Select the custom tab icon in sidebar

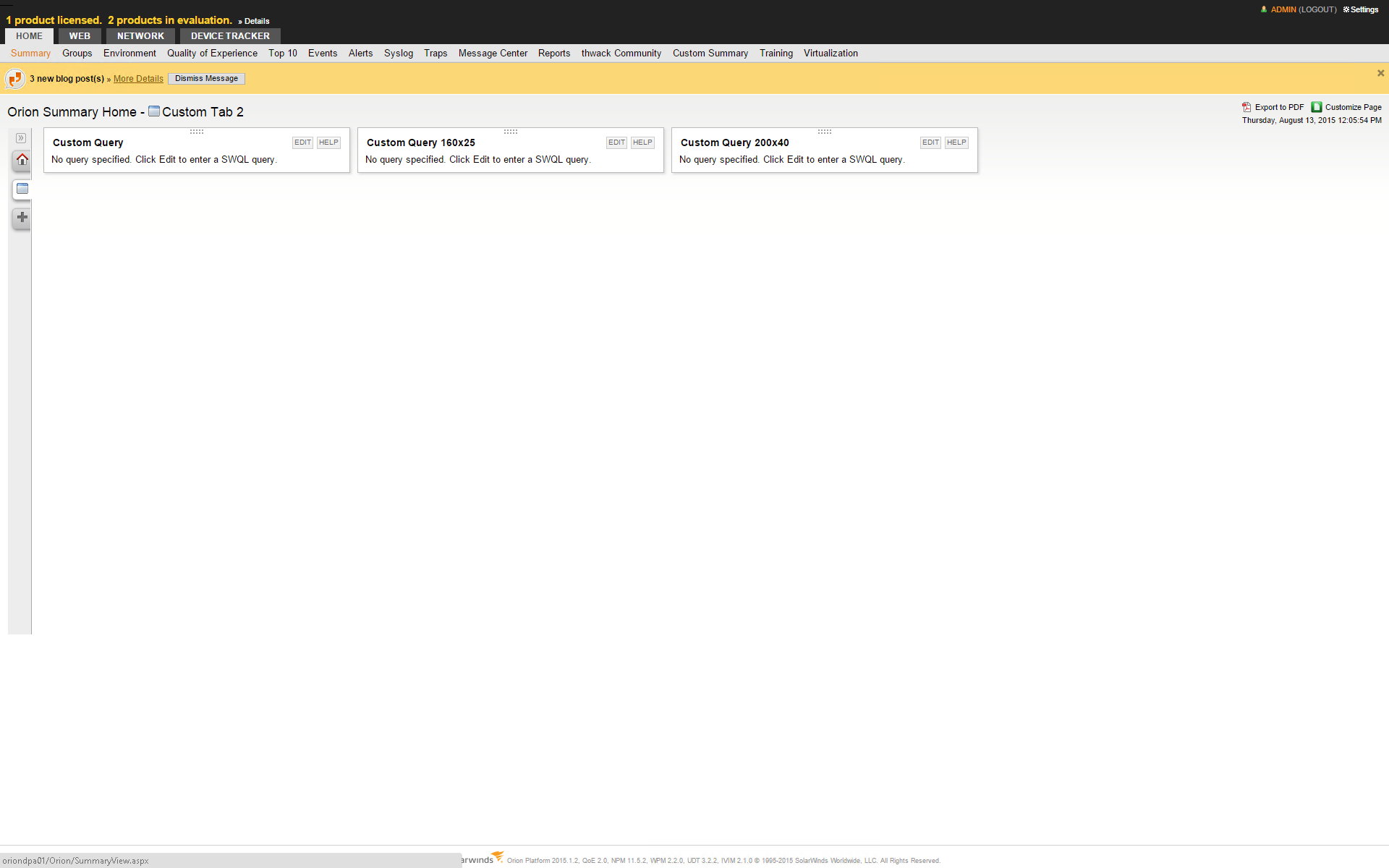(22, 189)
